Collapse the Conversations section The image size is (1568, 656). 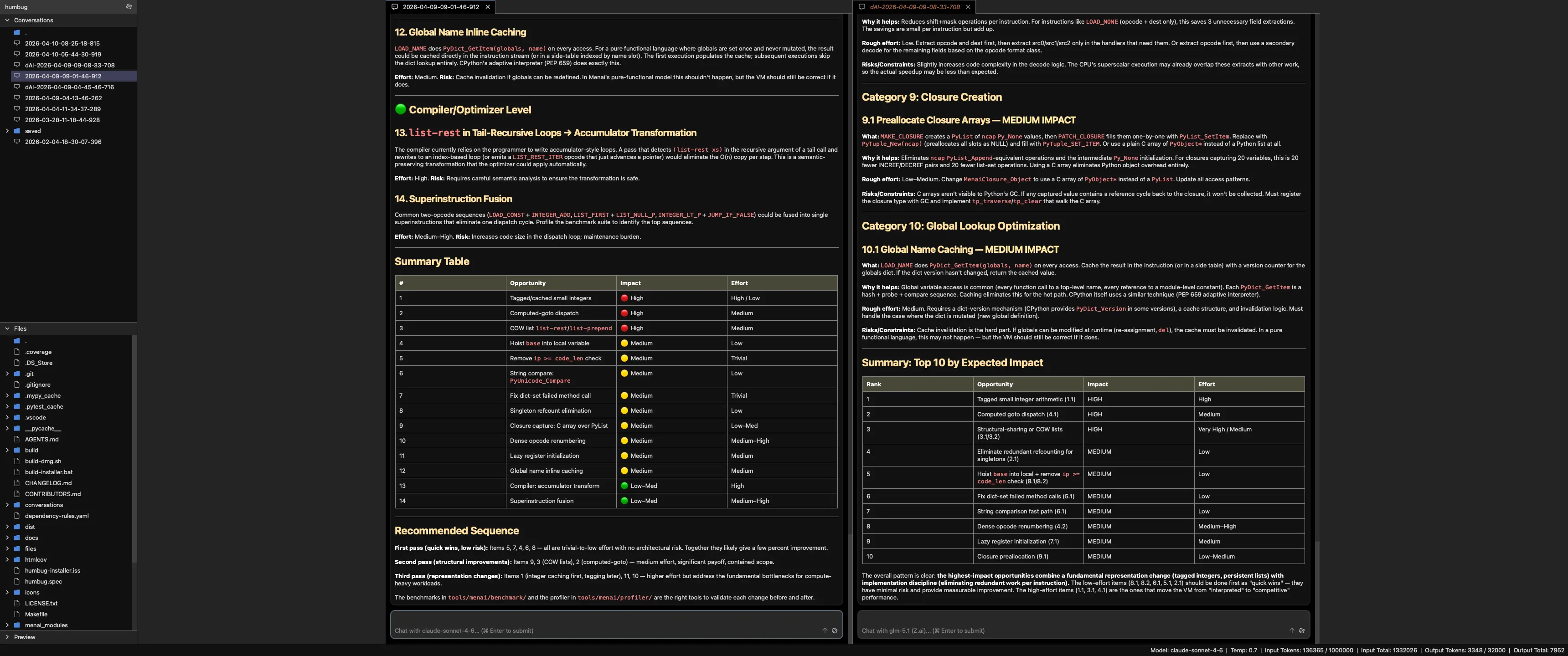coord(7,20)
